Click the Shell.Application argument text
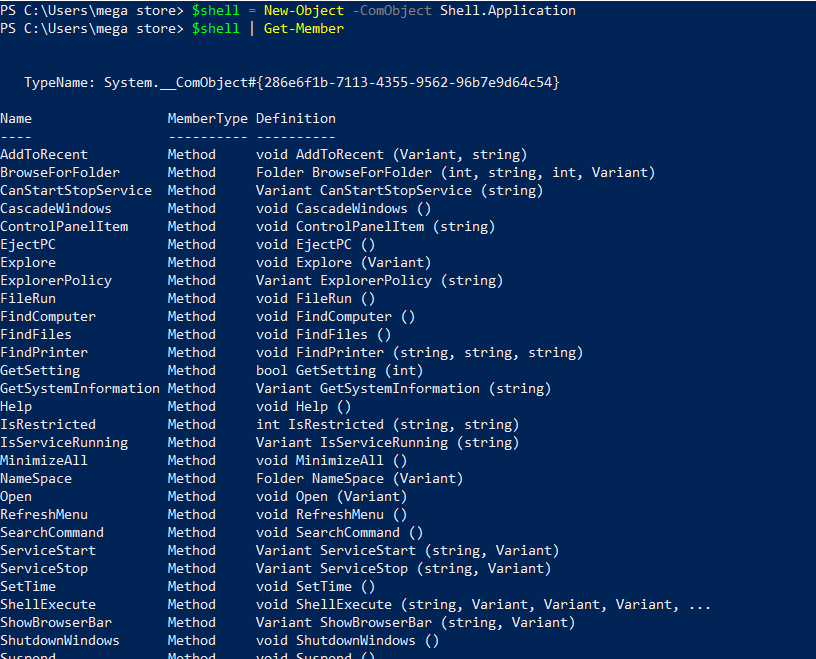Screen dimensions: 816x659 pyautogui.click(x=507, y=10)
